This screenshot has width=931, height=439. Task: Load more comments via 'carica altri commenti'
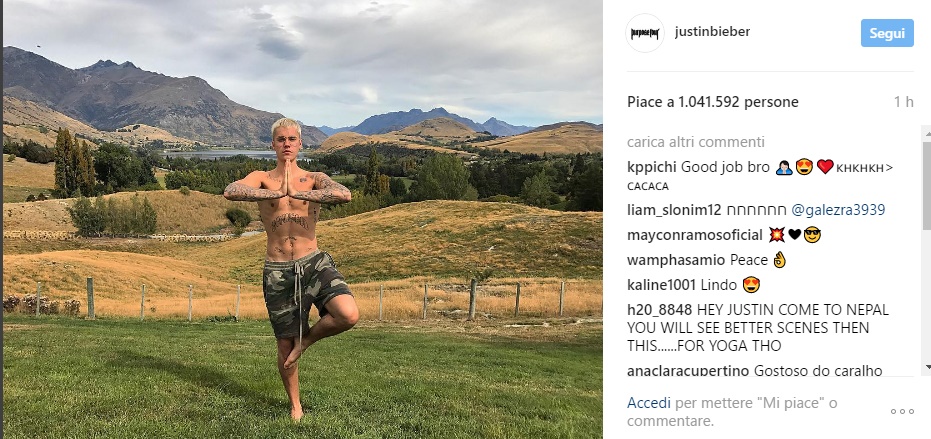click(696, 142)
